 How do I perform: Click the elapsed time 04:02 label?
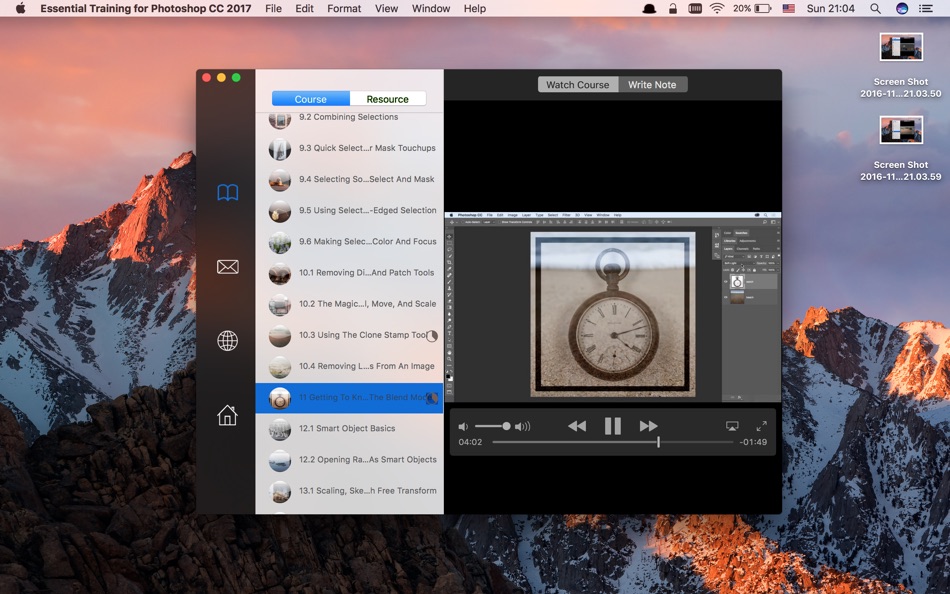tap(470, 442)
